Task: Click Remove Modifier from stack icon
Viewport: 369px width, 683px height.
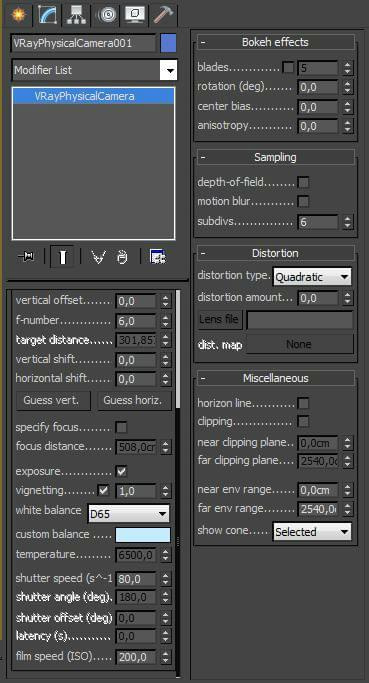Action: click(123, 257)
